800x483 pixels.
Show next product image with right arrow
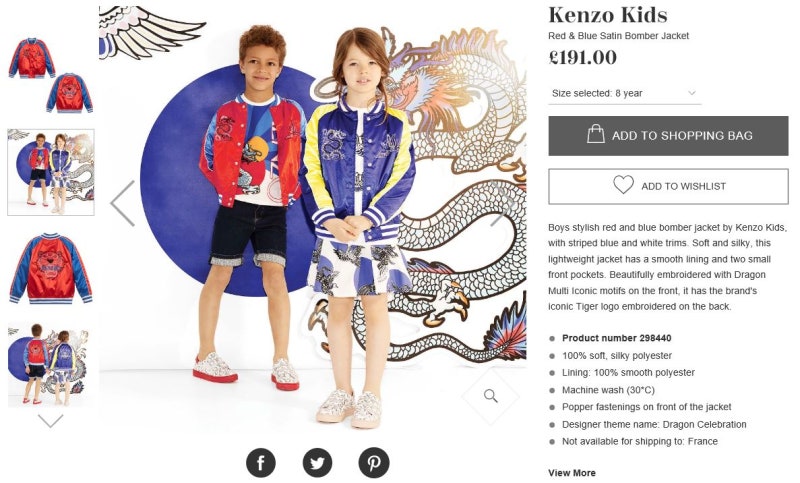click(x=502, y=203)
